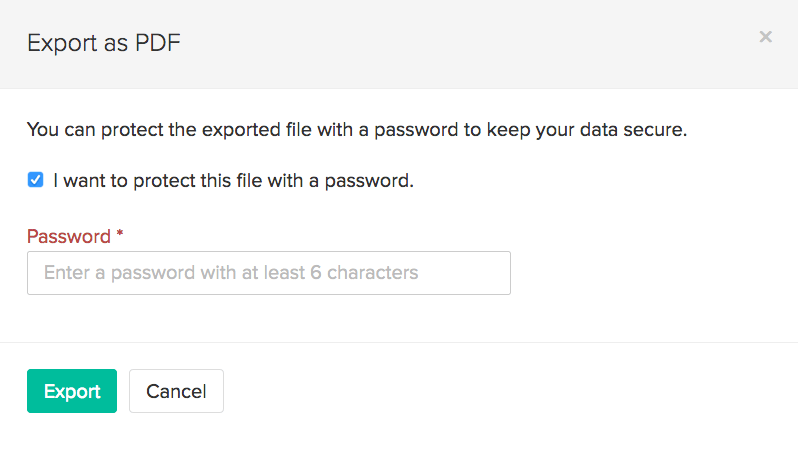Disable the file password protection option

pos(36,180)
